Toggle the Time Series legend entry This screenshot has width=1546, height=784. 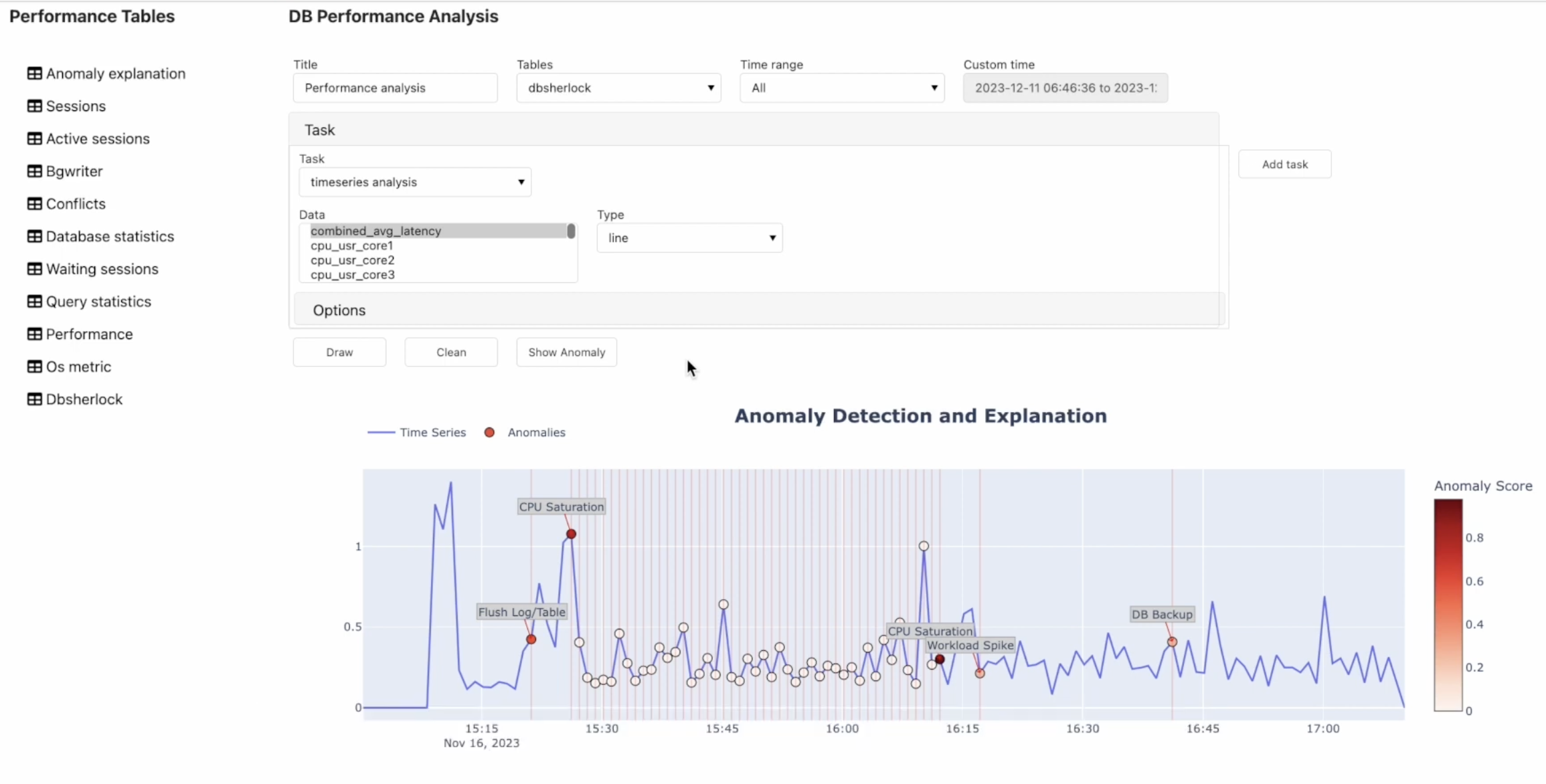(x=417, y=432)
